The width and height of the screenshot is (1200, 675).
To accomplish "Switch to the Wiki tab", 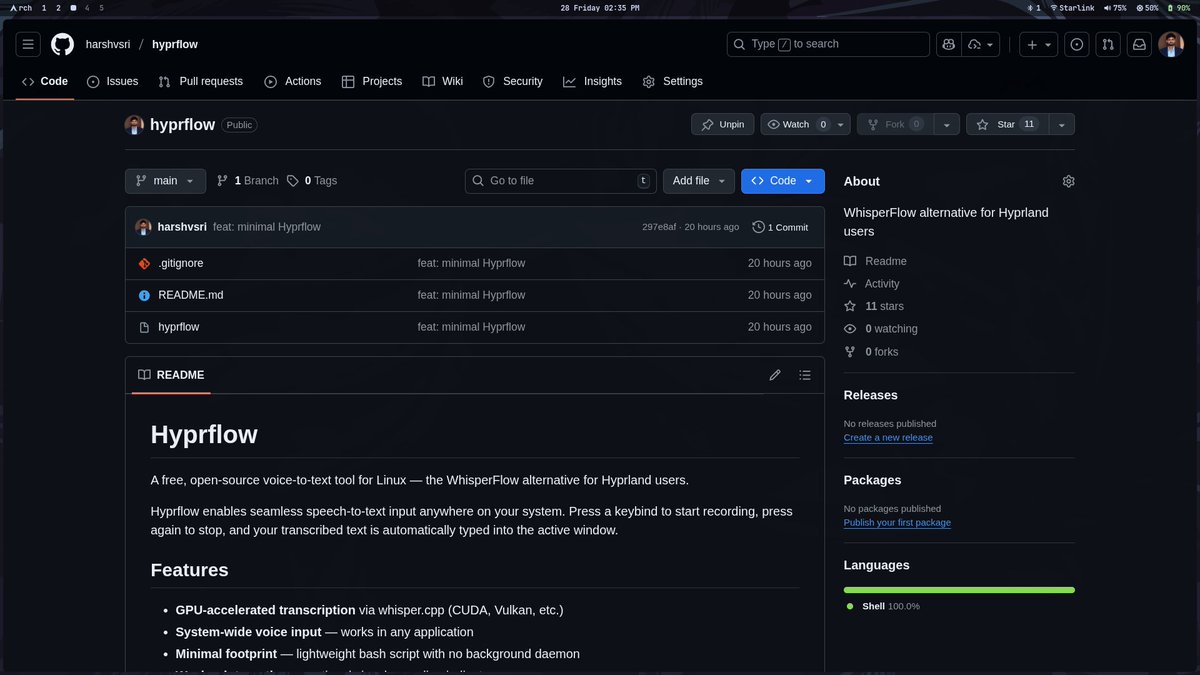I will point(442,81).
